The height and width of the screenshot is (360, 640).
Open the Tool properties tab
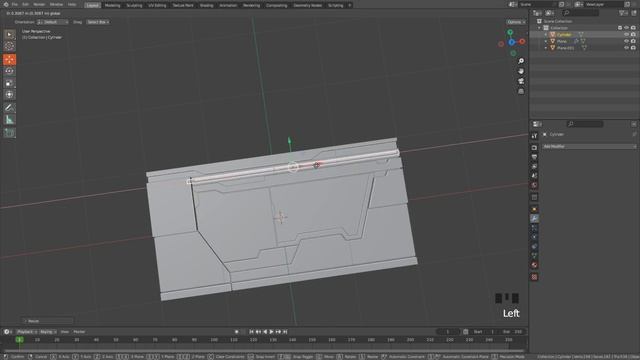[x=534, y=136]
